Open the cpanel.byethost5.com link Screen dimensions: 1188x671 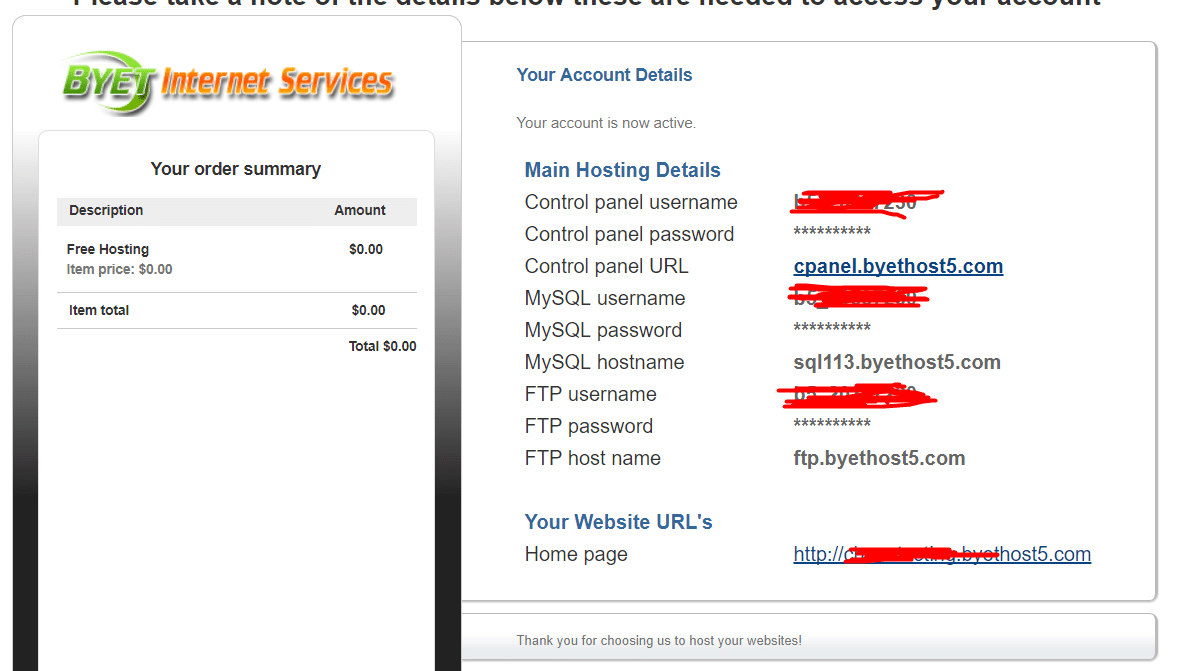click(898, 266)
